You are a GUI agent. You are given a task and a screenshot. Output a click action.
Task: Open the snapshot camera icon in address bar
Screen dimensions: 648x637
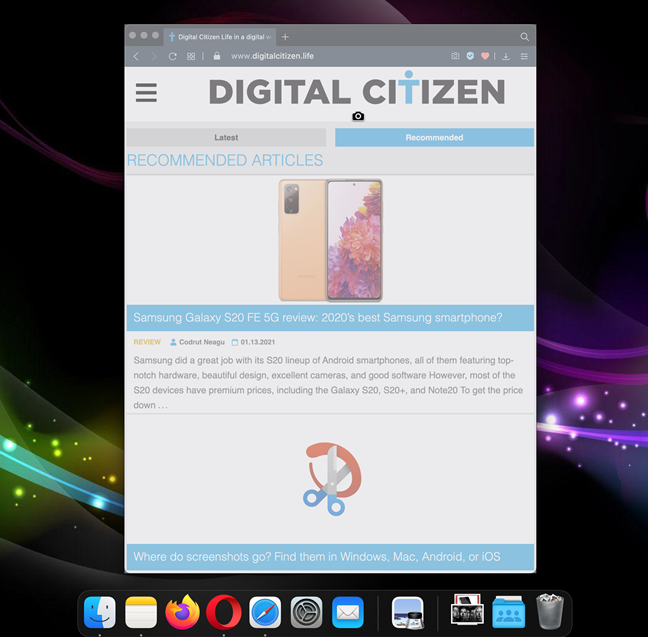(455, 56)
